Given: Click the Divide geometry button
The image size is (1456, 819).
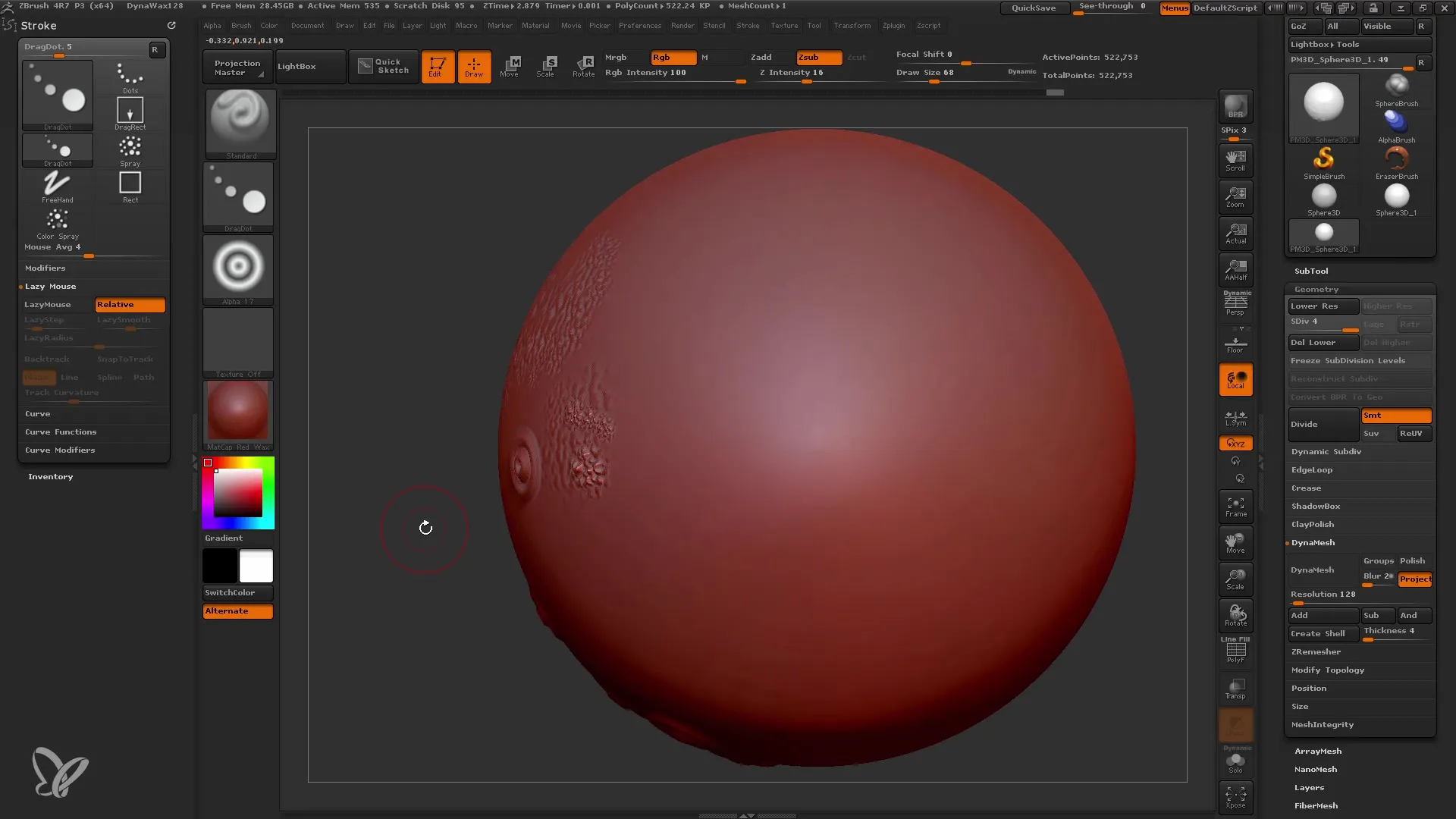Looking at the screenshot, I should [1323, 425].
